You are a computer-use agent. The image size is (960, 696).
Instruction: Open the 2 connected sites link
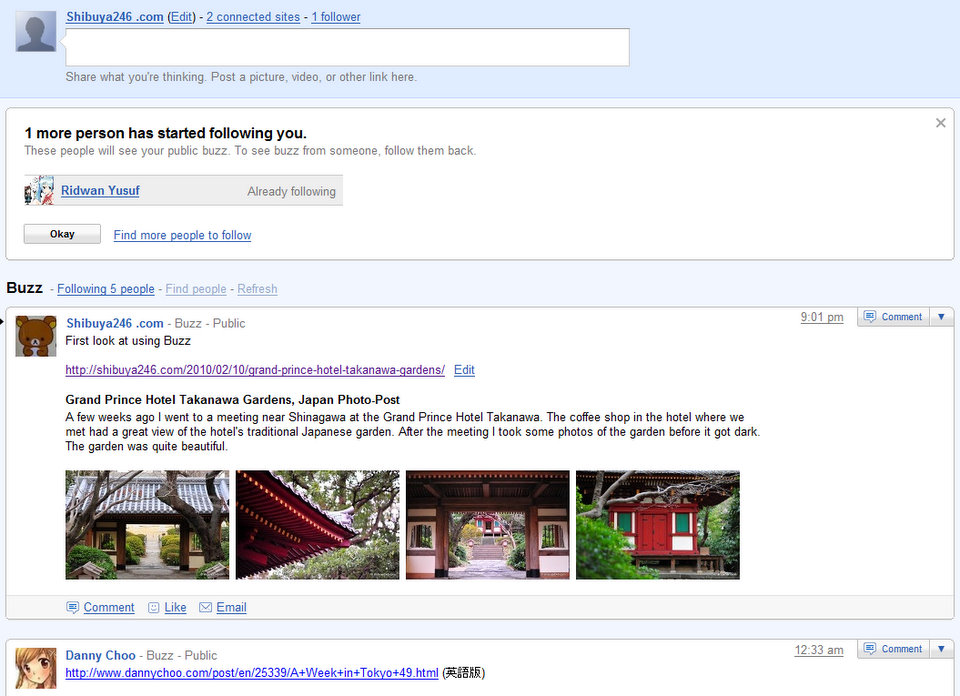[x=253, y=17]
